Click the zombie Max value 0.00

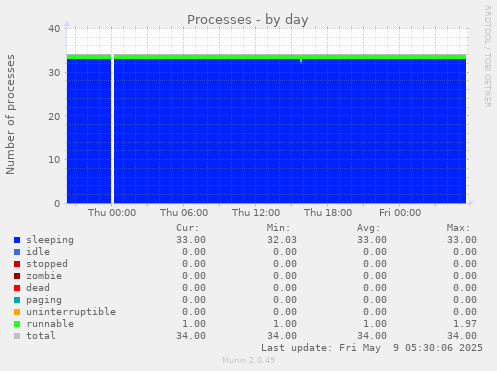(465, 276)
